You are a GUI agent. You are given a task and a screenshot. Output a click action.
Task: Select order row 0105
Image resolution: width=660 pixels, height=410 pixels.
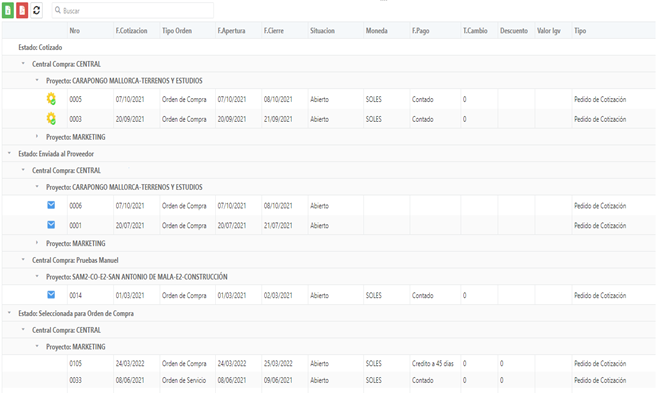click(x=328, y=363)
